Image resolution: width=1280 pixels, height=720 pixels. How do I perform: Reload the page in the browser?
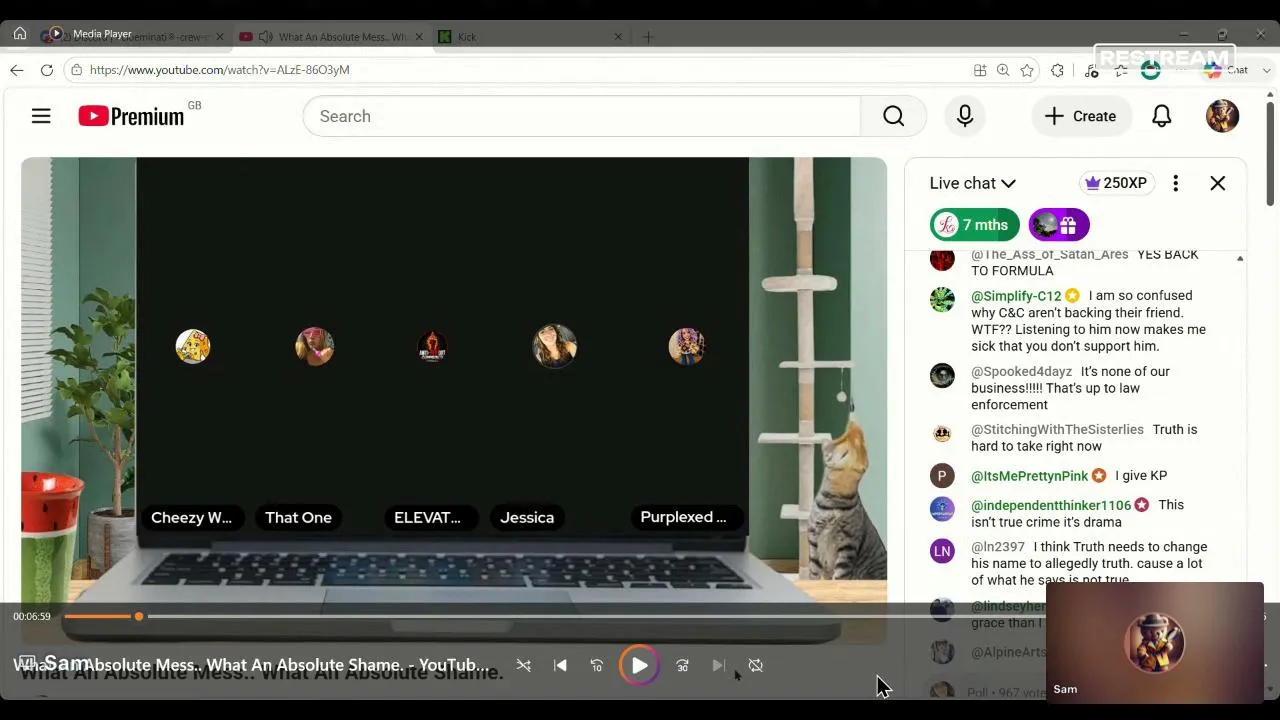(47, 70)
